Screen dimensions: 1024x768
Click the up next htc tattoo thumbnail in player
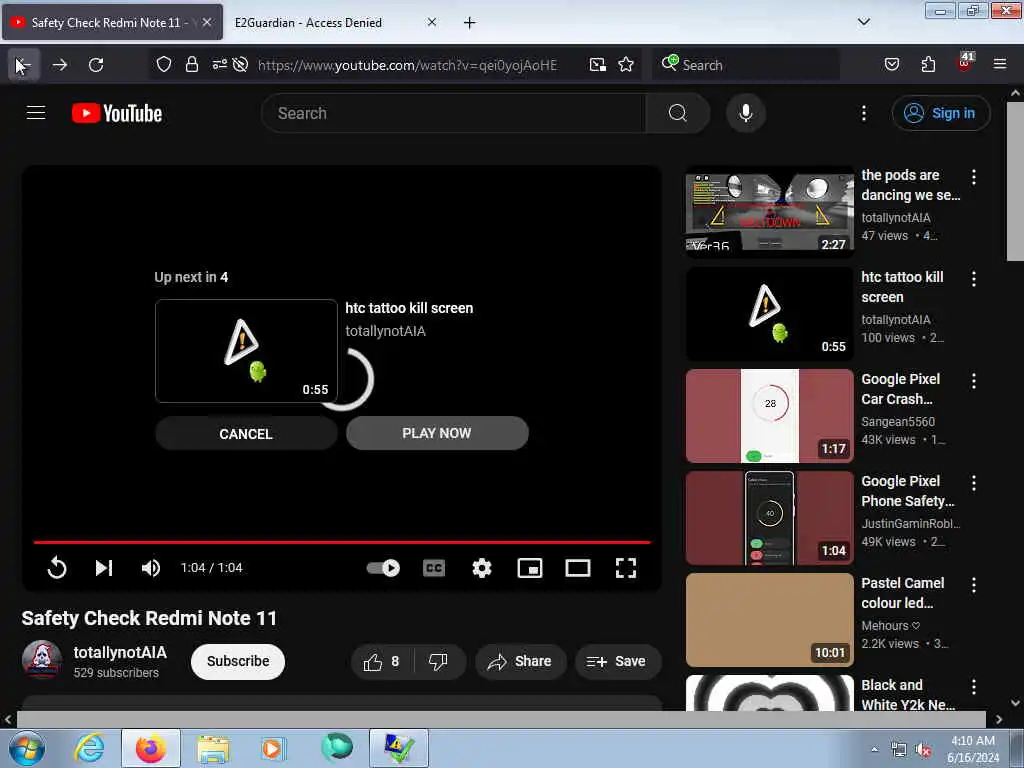pos(246,351)
